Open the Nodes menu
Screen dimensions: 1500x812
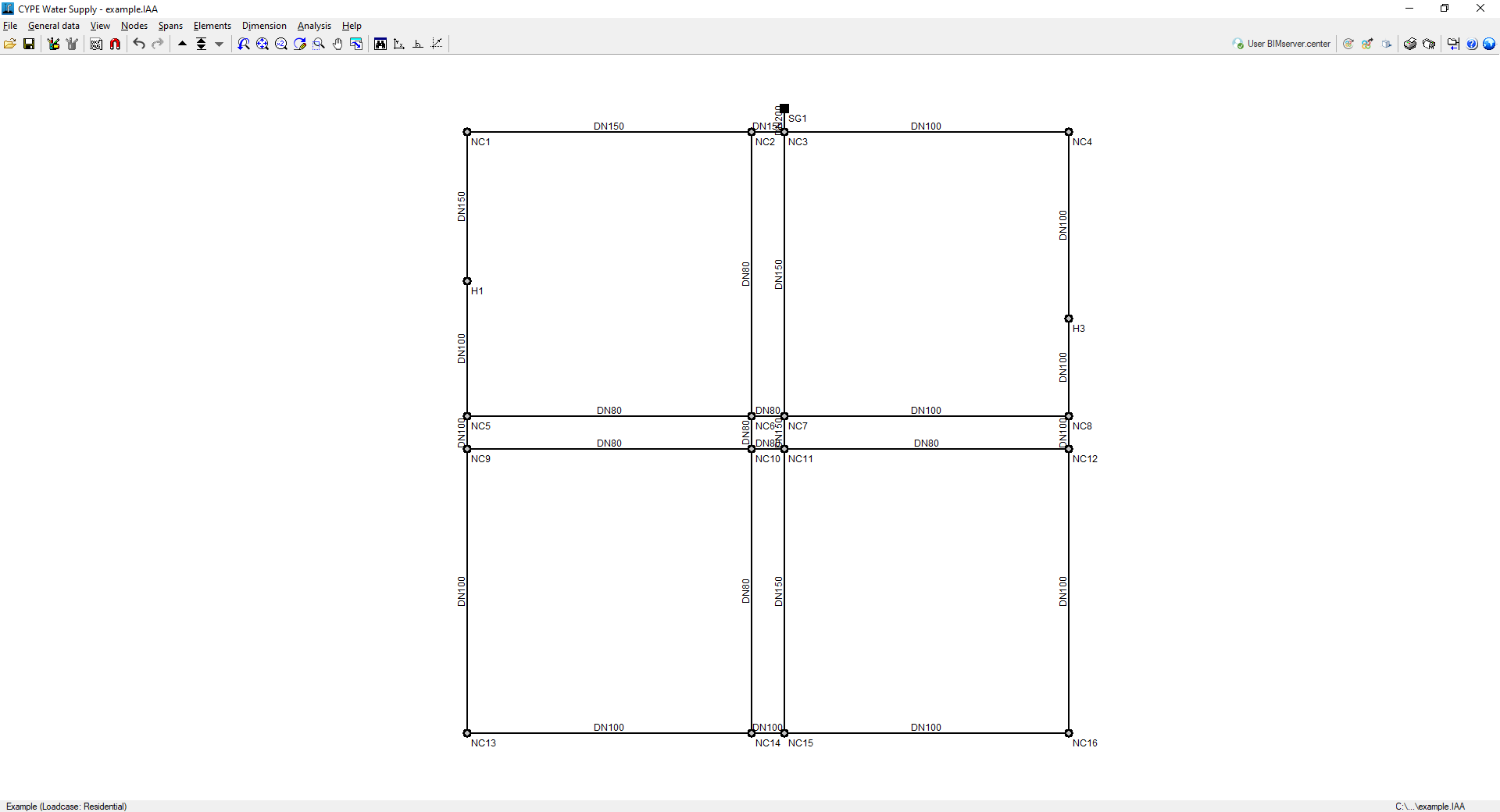pos(134,26)
